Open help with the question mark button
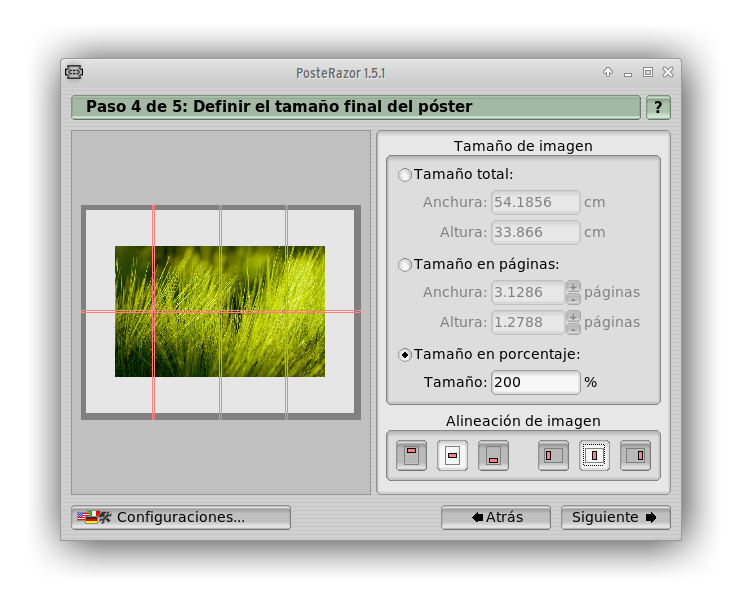The image size is (747, 590). (x=658, y=107)
